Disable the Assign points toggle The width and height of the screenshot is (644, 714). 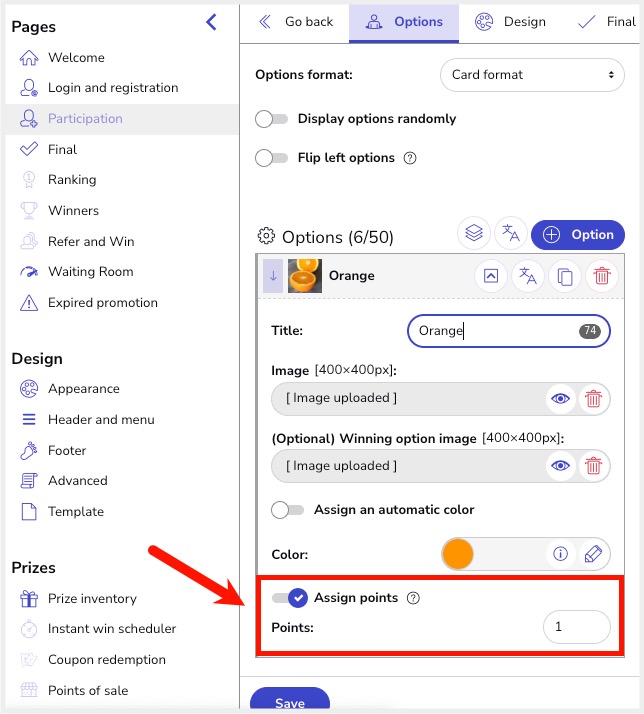point(289,598)
